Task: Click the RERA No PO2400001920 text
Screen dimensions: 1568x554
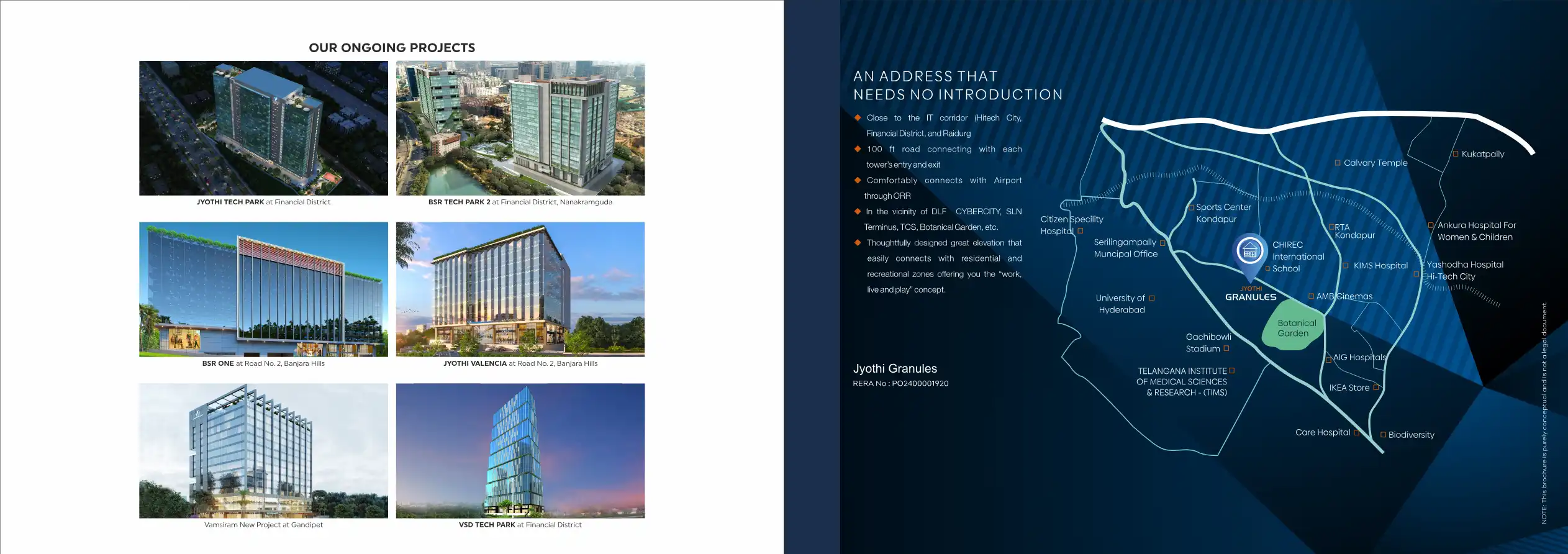Action: click(x=900, y=384)
